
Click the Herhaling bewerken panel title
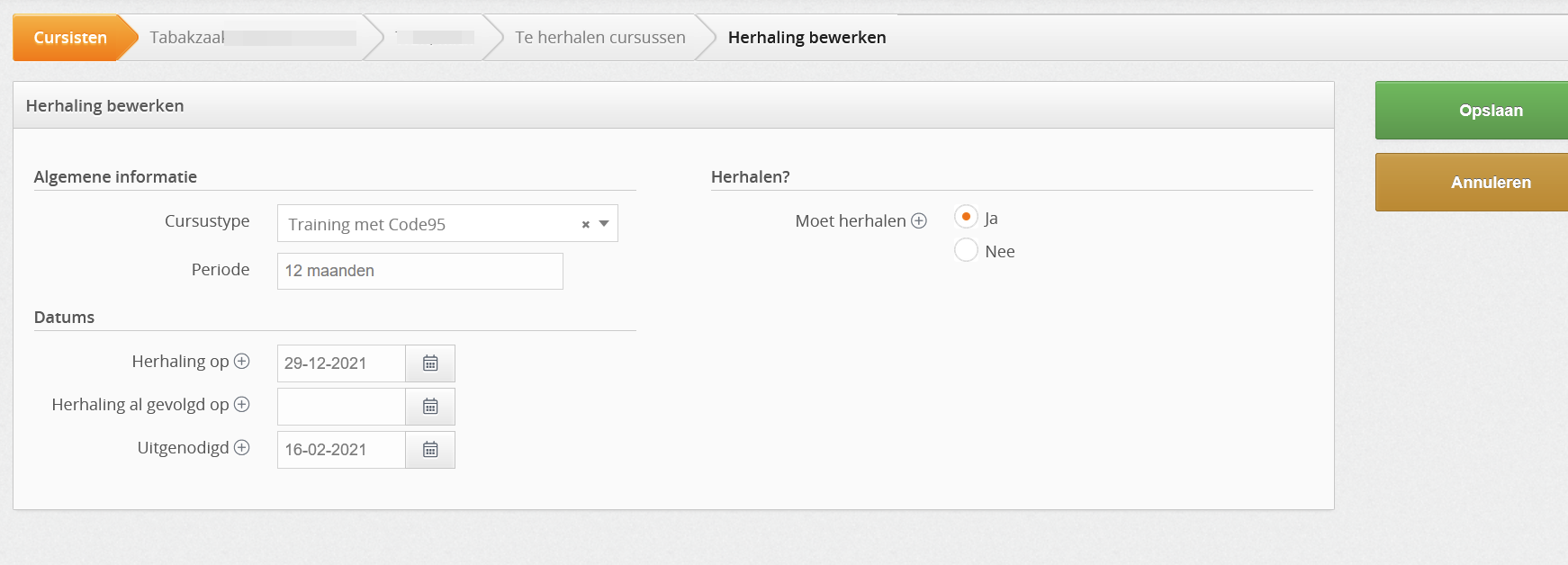pos(105,106)
